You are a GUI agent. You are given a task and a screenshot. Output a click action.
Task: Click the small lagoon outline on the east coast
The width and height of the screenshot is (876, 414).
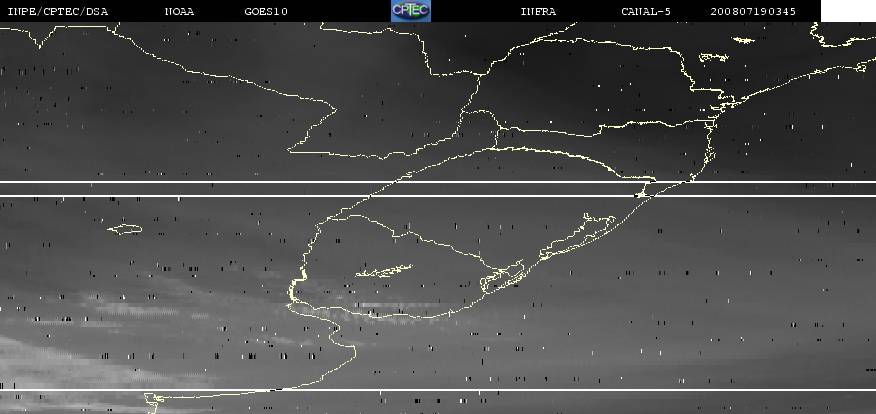(598, 222)
